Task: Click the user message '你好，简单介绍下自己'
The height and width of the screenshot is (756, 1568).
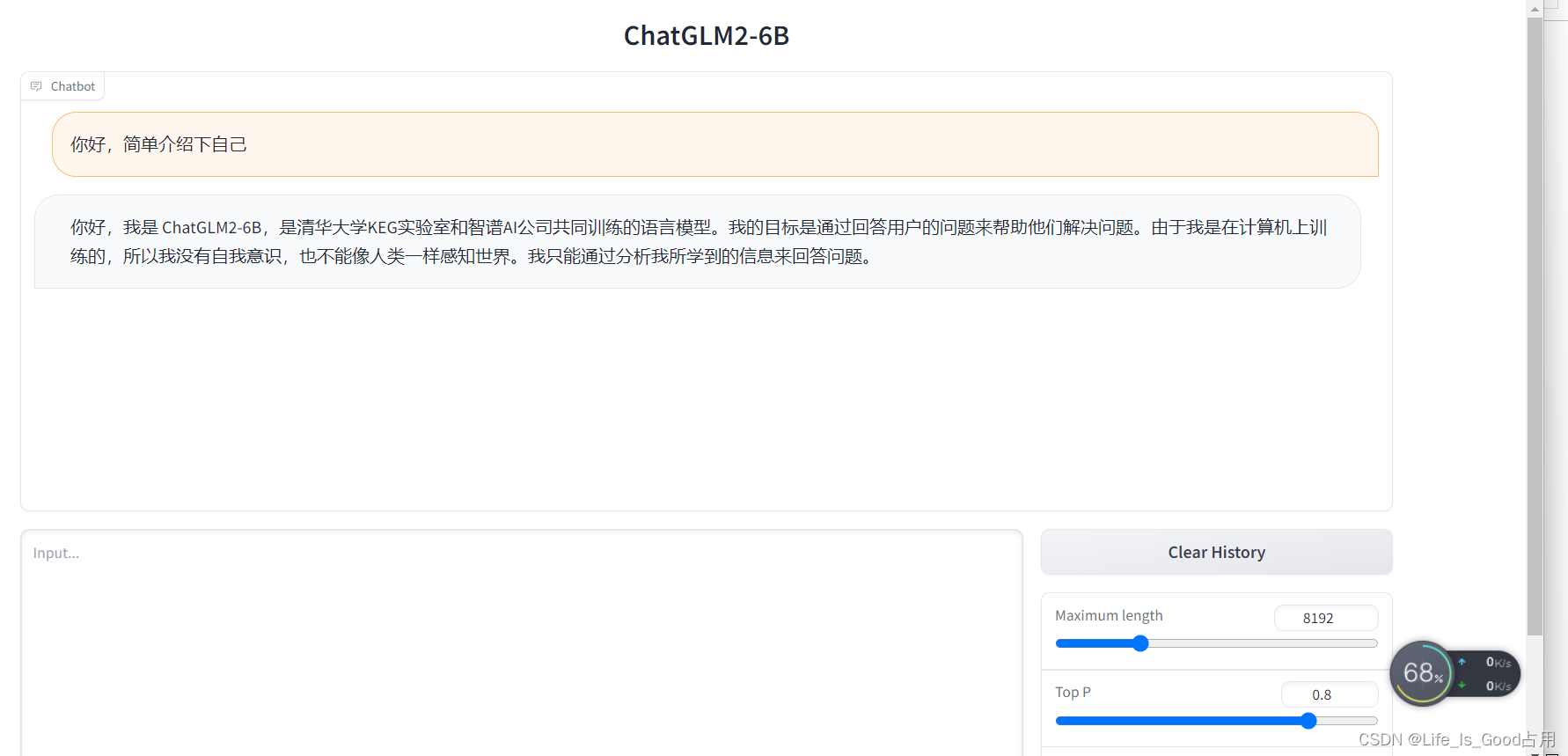Action: 714,144
